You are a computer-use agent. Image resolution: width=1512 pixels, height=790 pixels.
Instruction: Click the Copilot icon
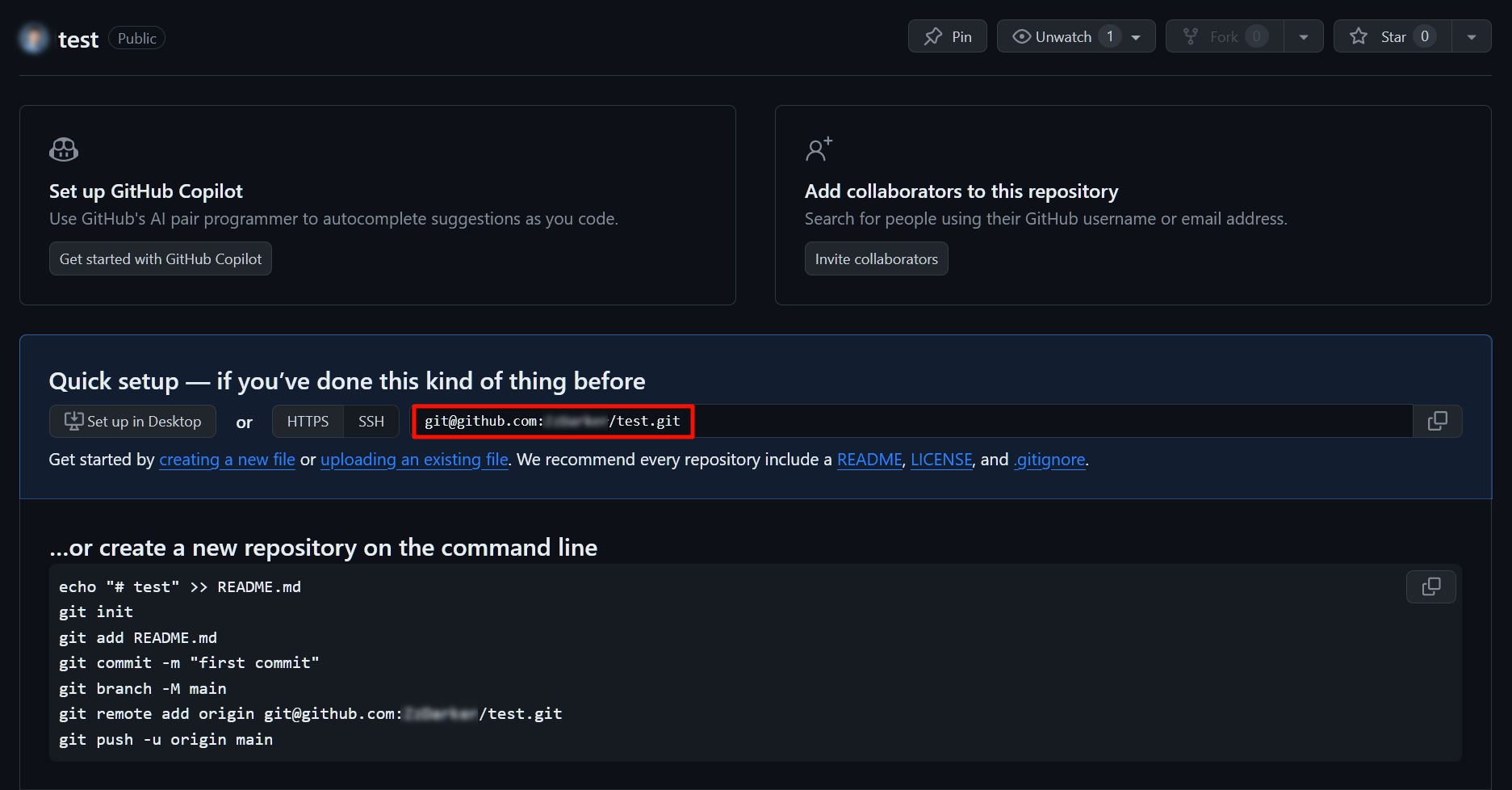pos(64,149)
